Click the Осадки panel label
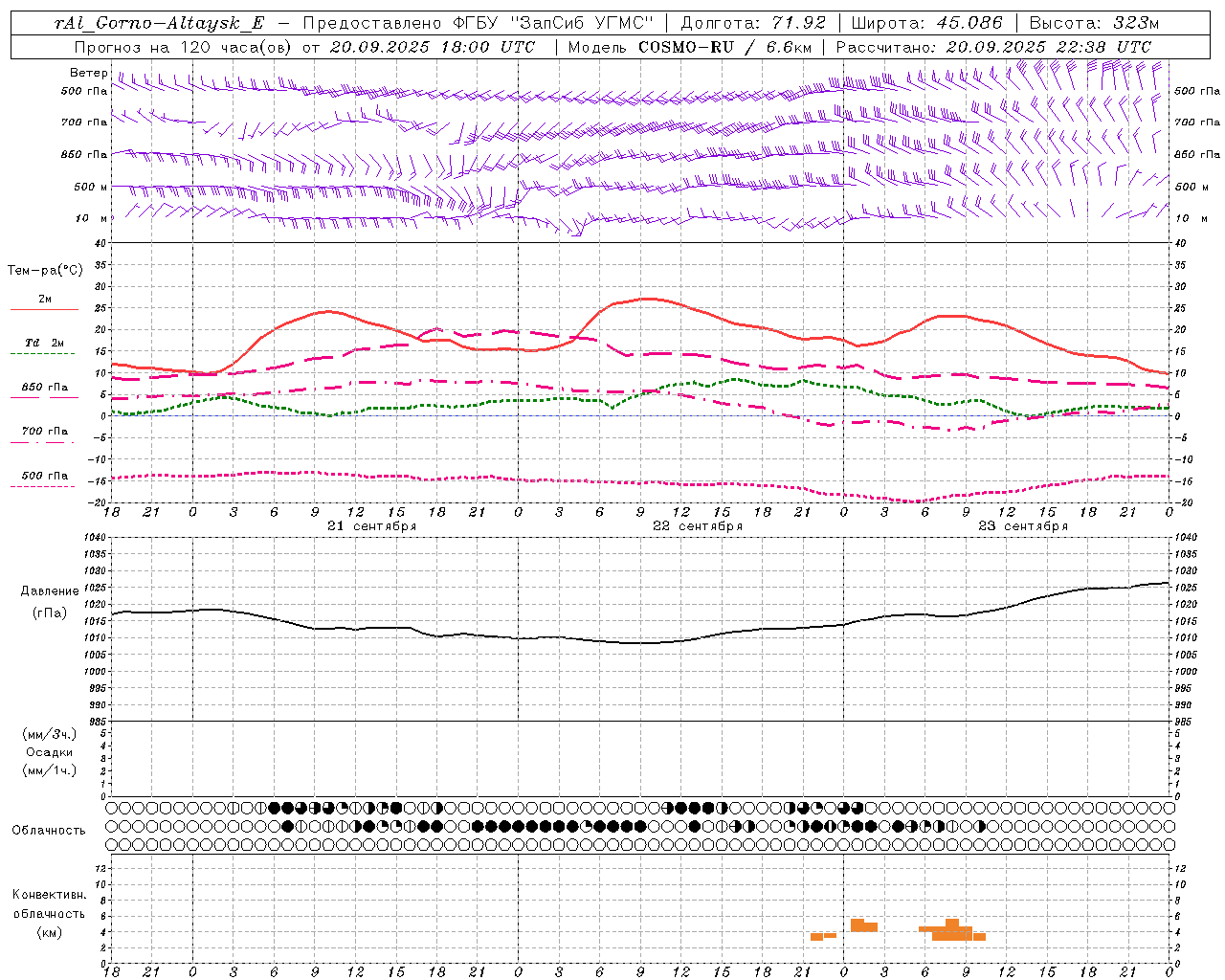This screenshot has width=1225, height=980. click(50, 752)
